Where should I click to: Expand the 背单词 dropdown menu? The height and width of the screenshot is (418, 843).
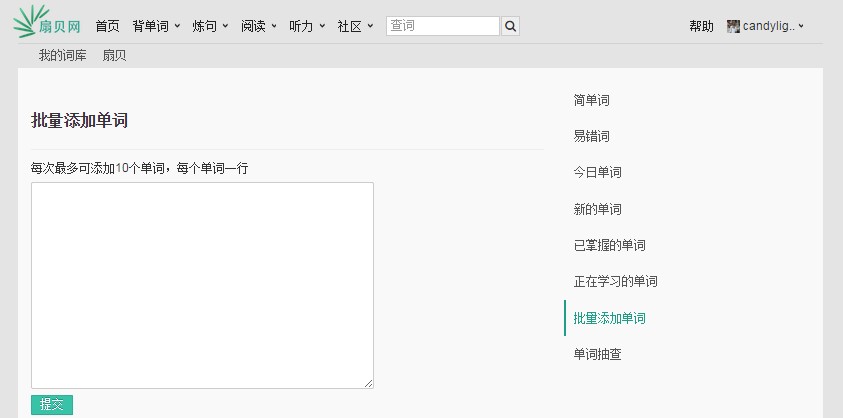pos(156,26)
